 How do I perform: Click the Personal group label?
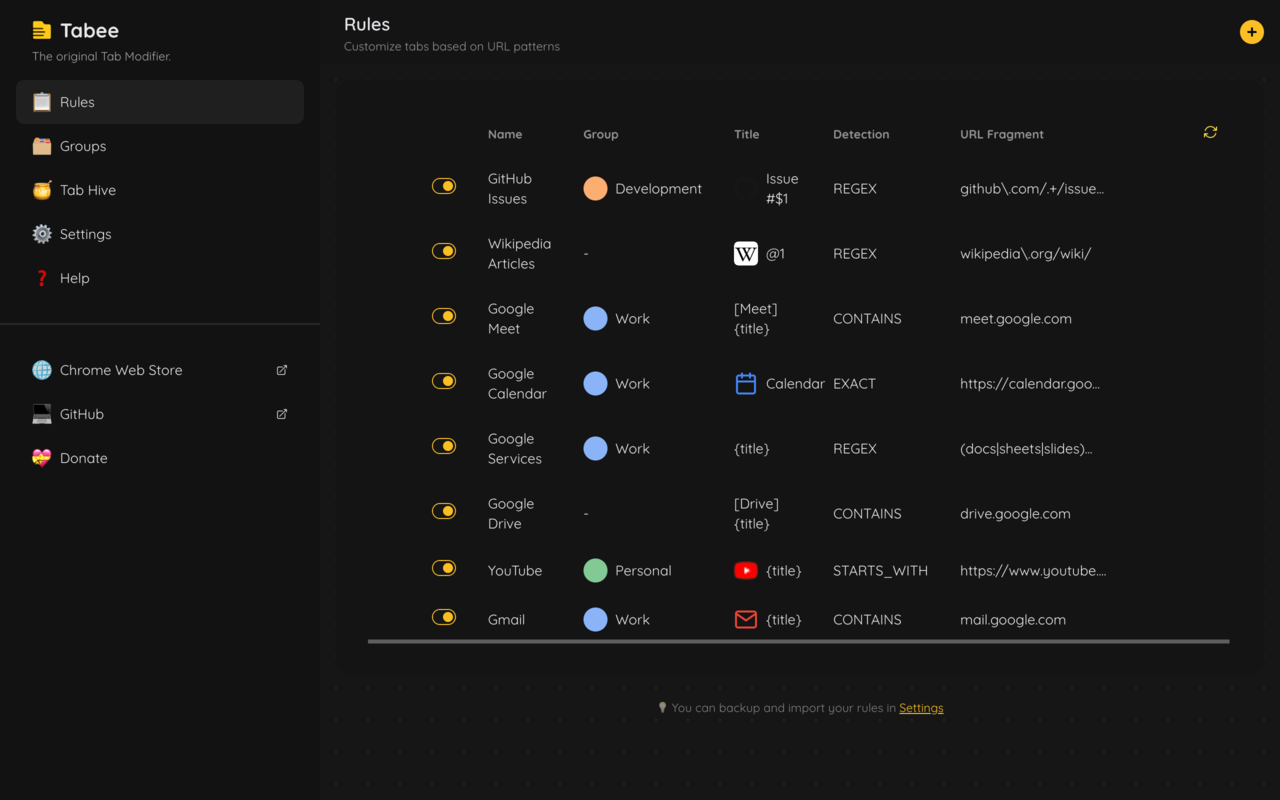click(x=643, y=570)
